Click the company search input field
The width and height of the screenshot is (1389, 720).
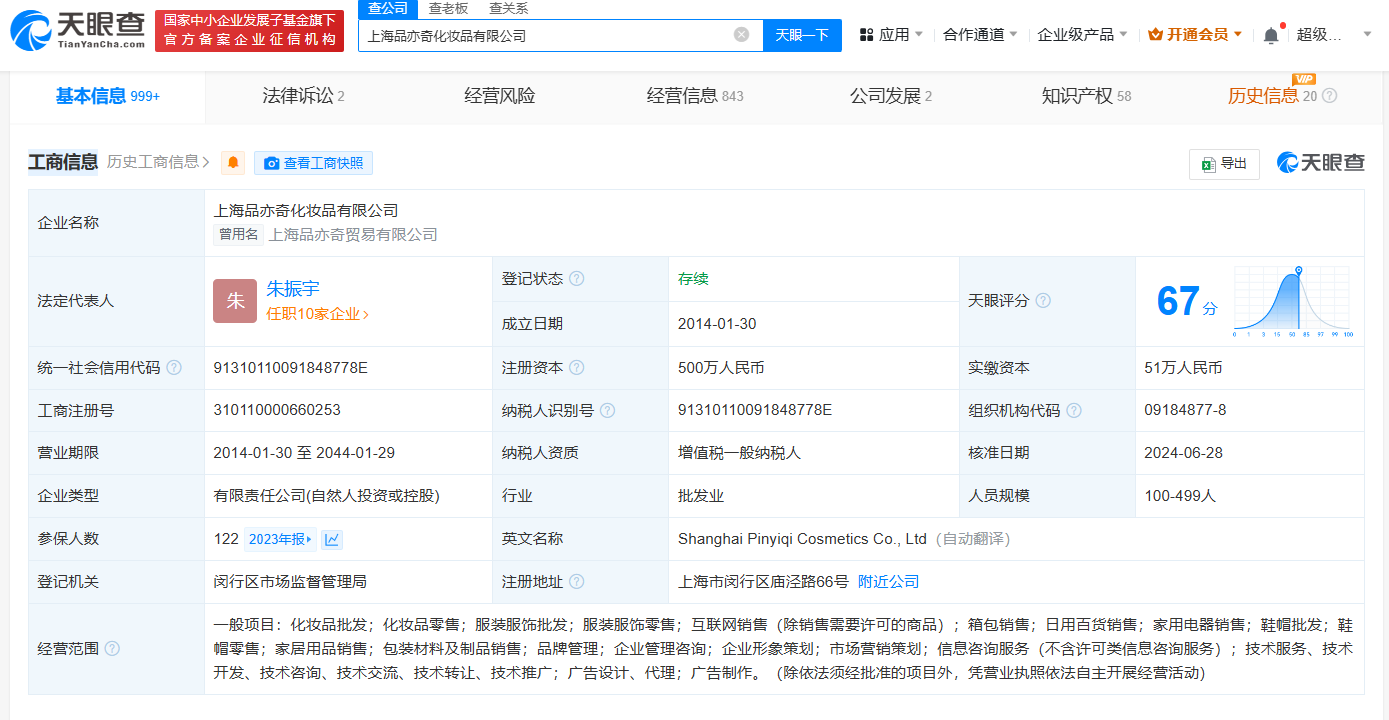point(550,35)
